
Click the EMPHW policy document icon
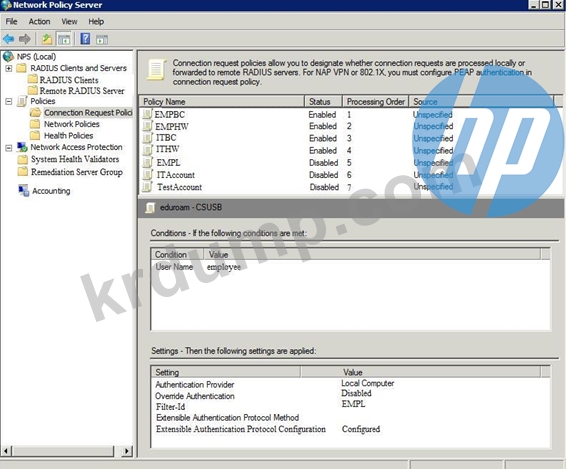pyautogui.click(x=147, y=126)
